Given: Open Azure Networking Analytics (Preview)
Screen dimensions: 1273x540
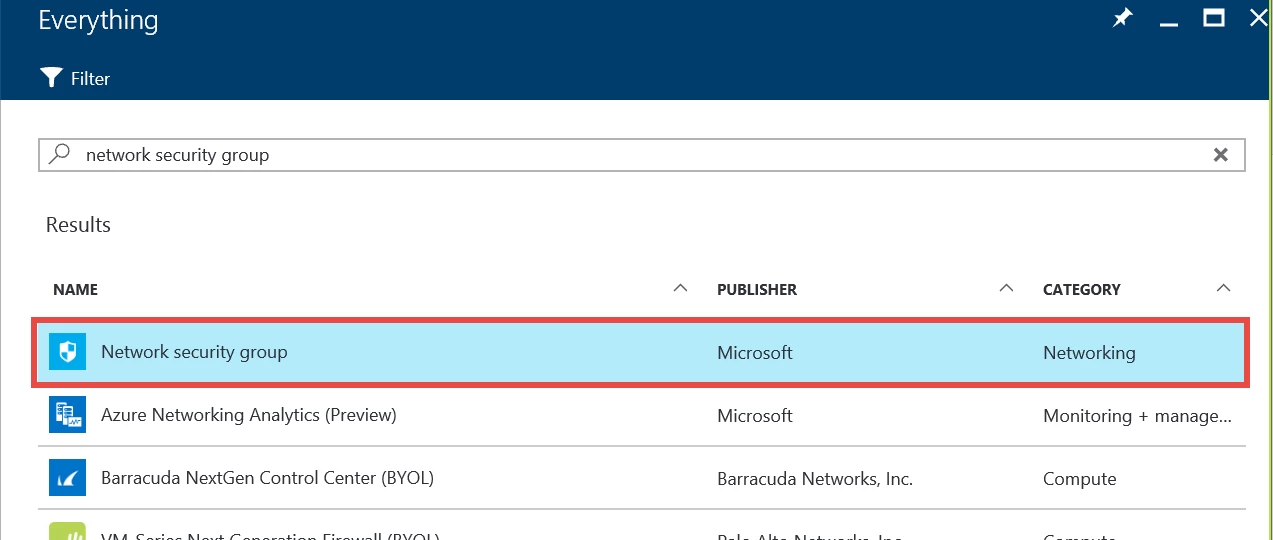Looking at the screenshot, I should (249, 415).
